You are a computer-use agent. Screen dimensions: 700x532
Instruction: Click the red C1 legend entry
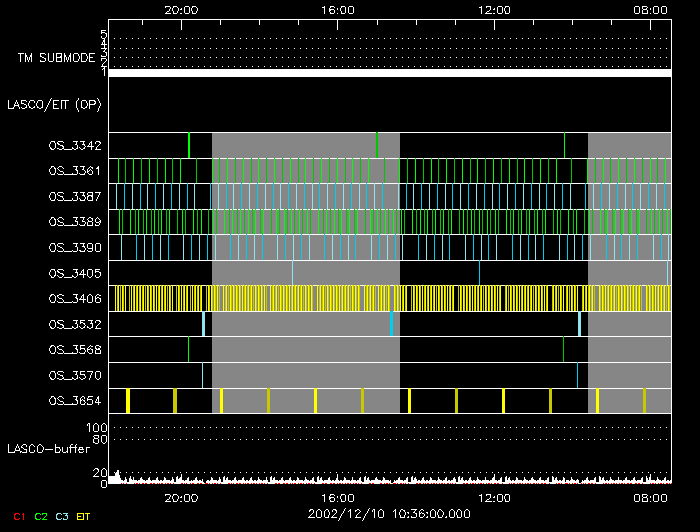tap(18, 516)
